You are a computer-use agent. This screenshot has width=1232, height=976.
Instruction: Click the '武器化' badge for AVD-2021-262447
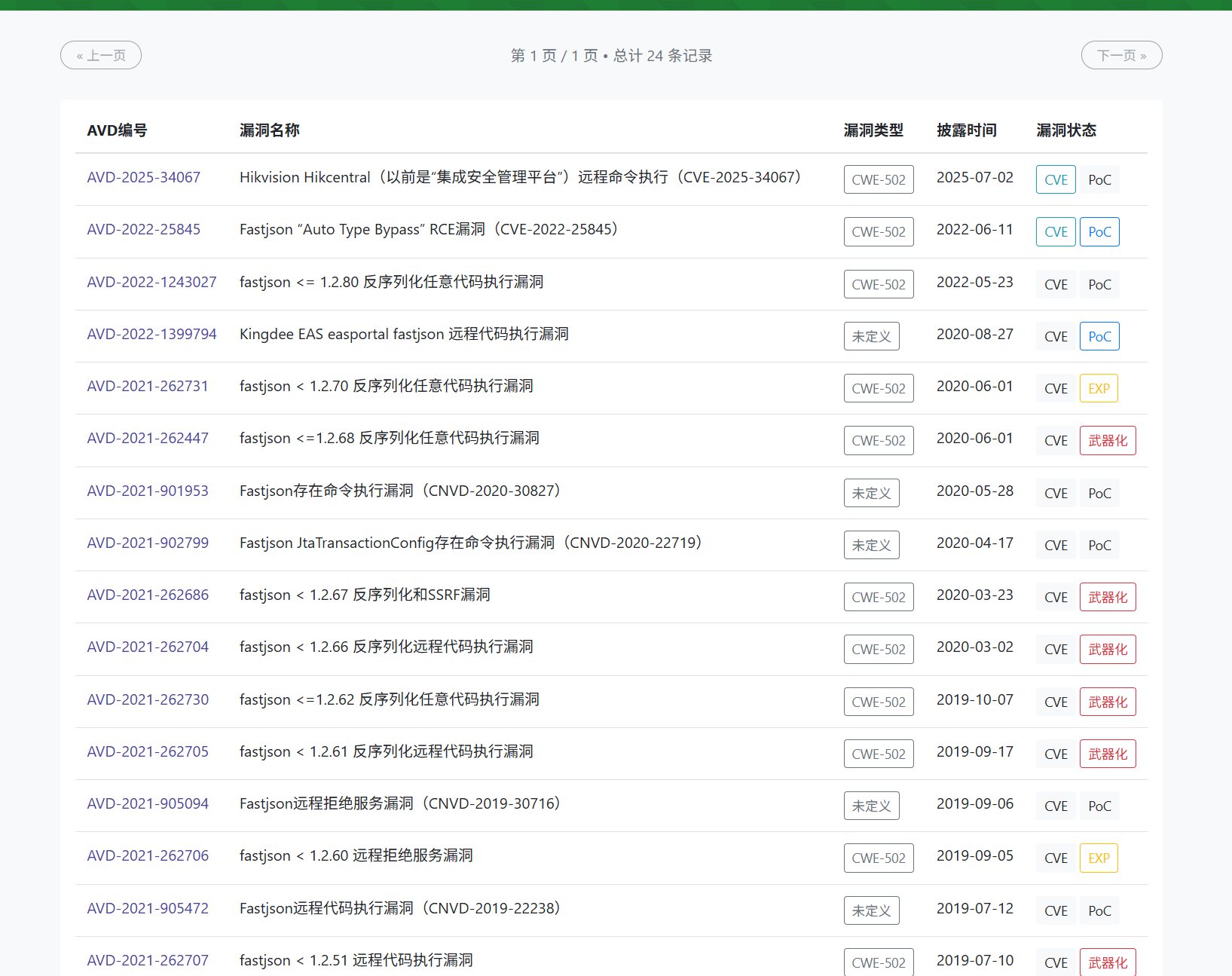tap(1108, 440)
